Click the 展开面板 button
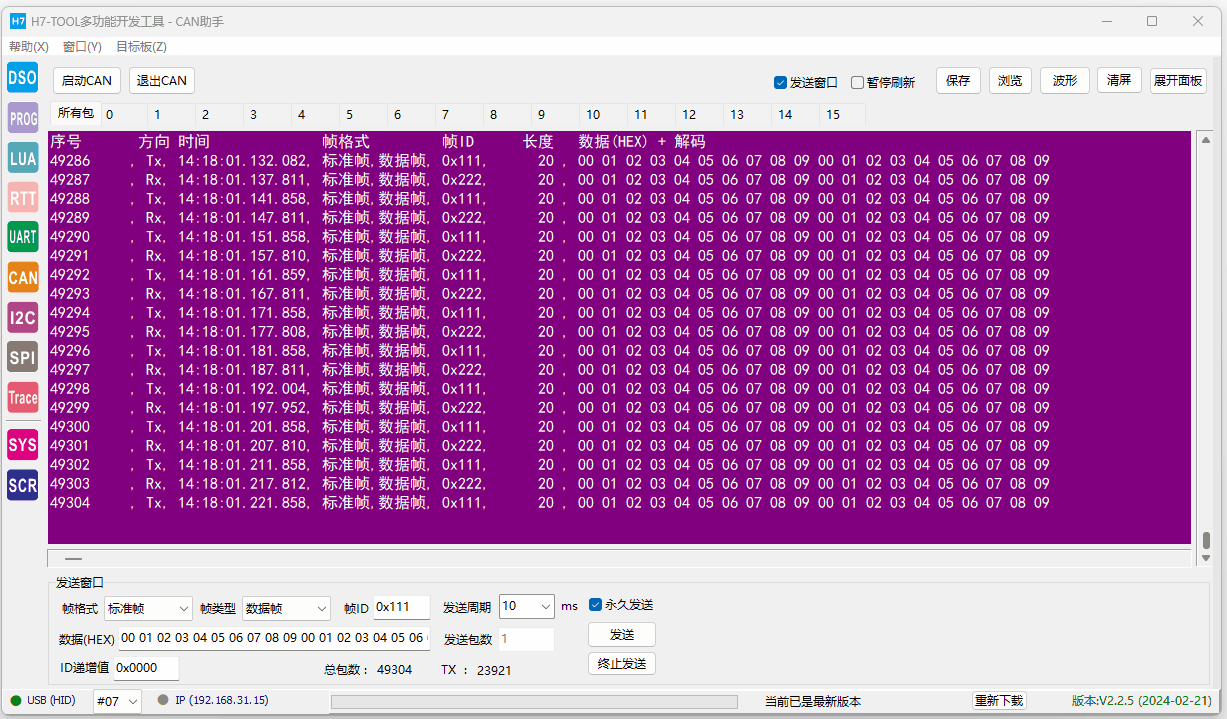 (1178, 81)
